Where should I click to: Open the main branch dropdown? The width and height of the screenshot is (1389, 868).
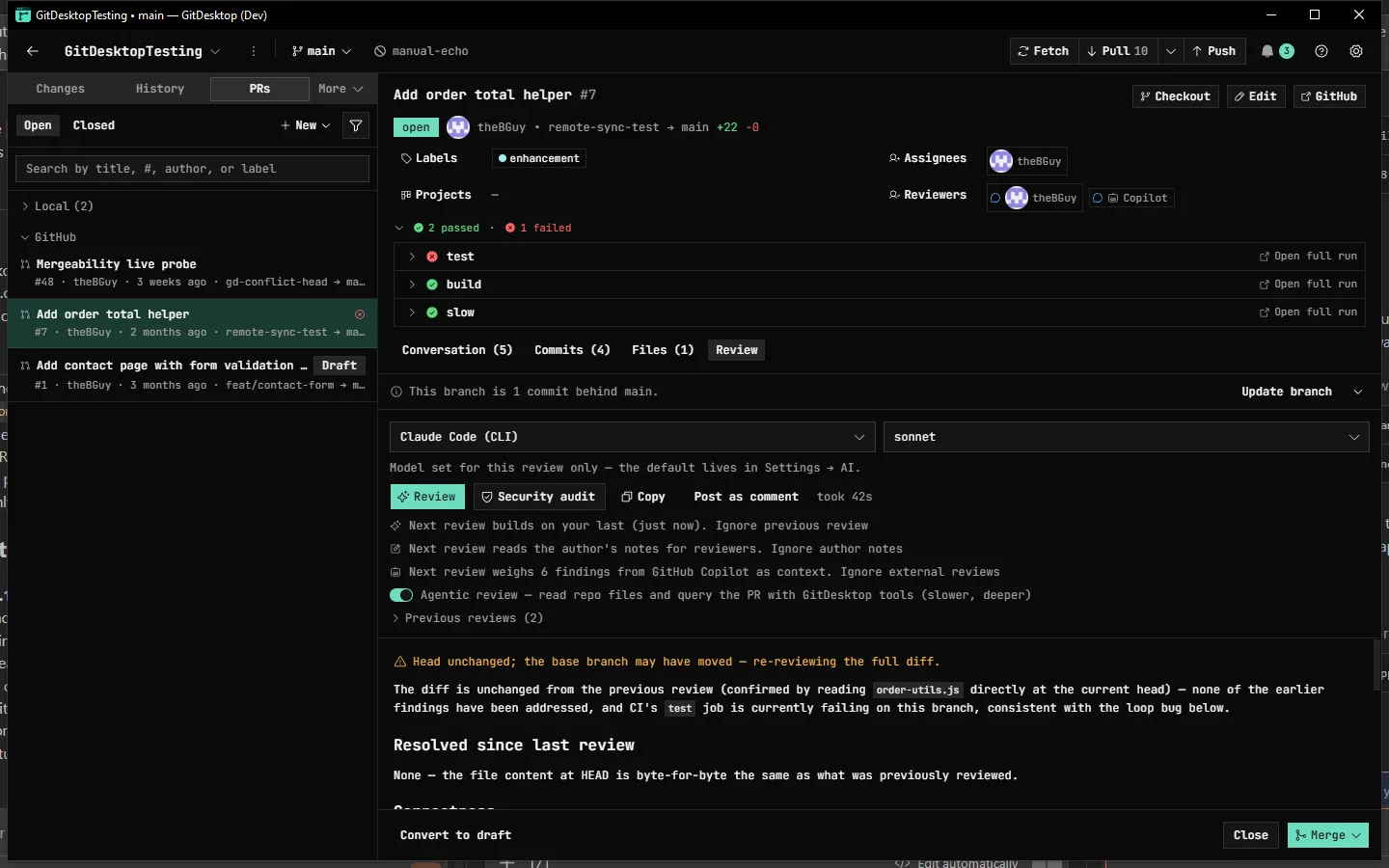coord(321,51)
